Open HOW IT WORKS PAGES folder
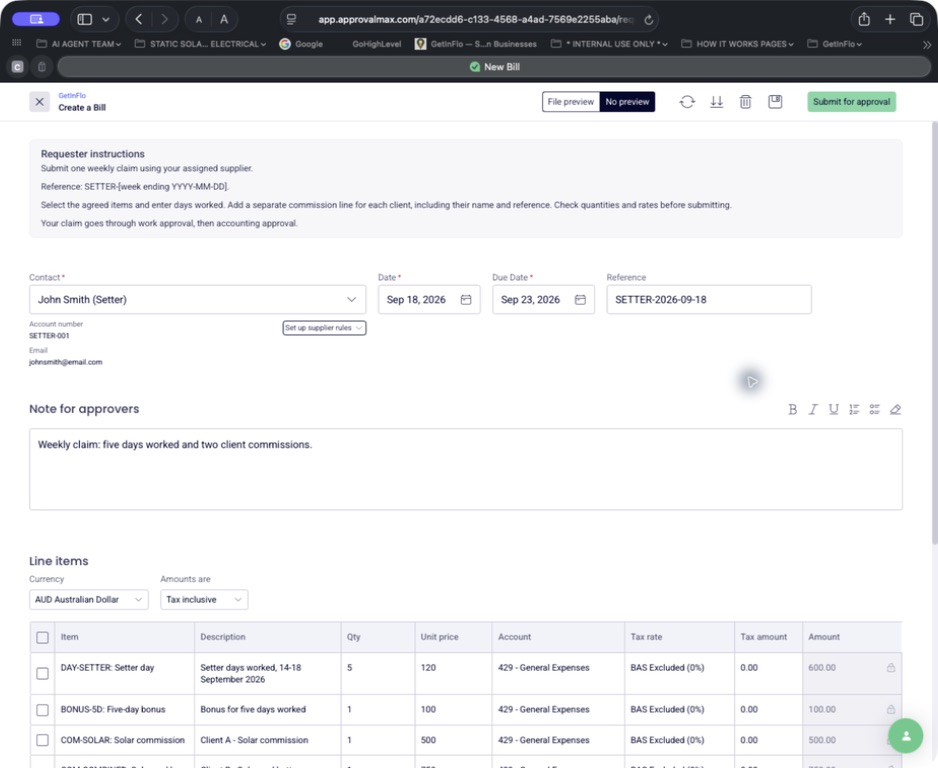 (738, 44)
